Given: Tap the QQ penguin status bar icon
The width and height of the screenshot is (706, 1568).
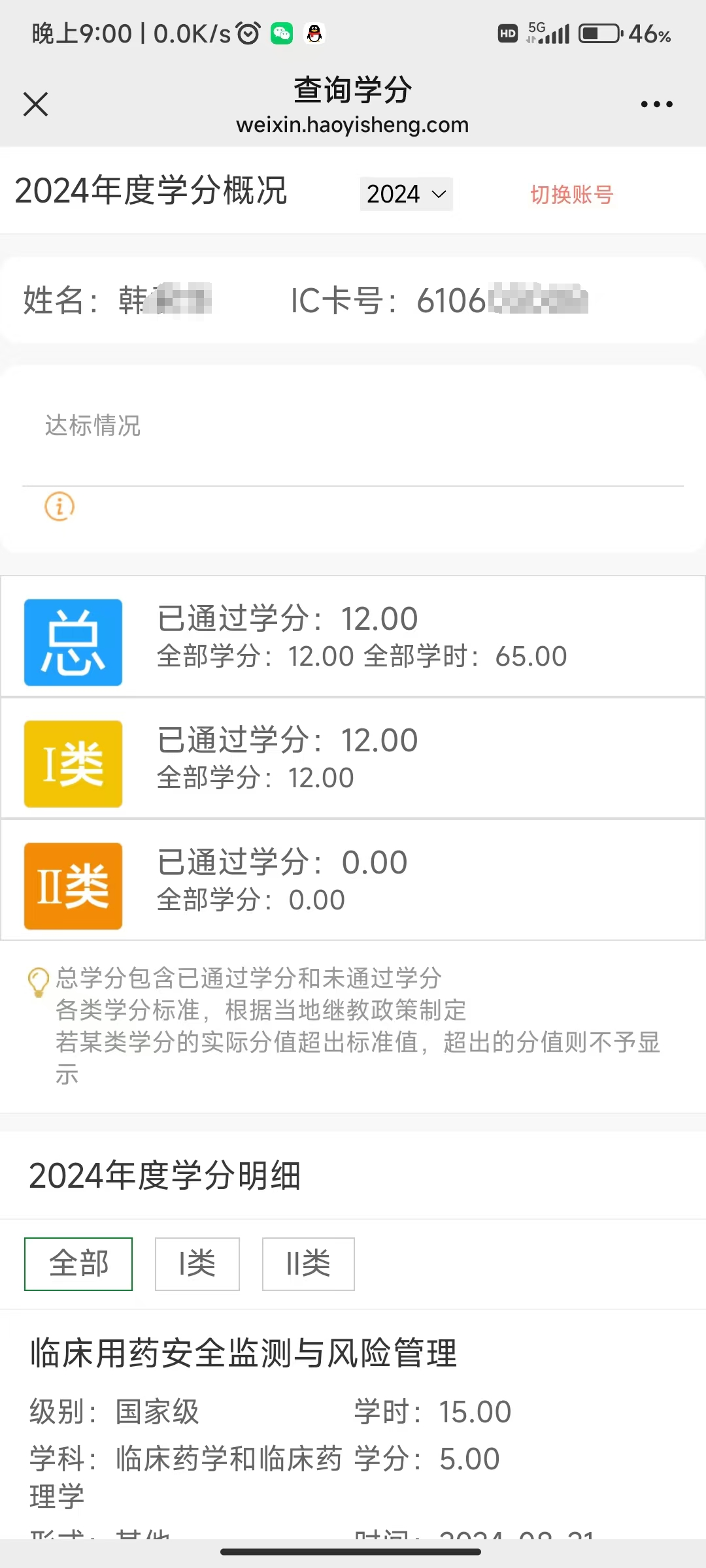Looking at the screenshot, I should [315, 33].
